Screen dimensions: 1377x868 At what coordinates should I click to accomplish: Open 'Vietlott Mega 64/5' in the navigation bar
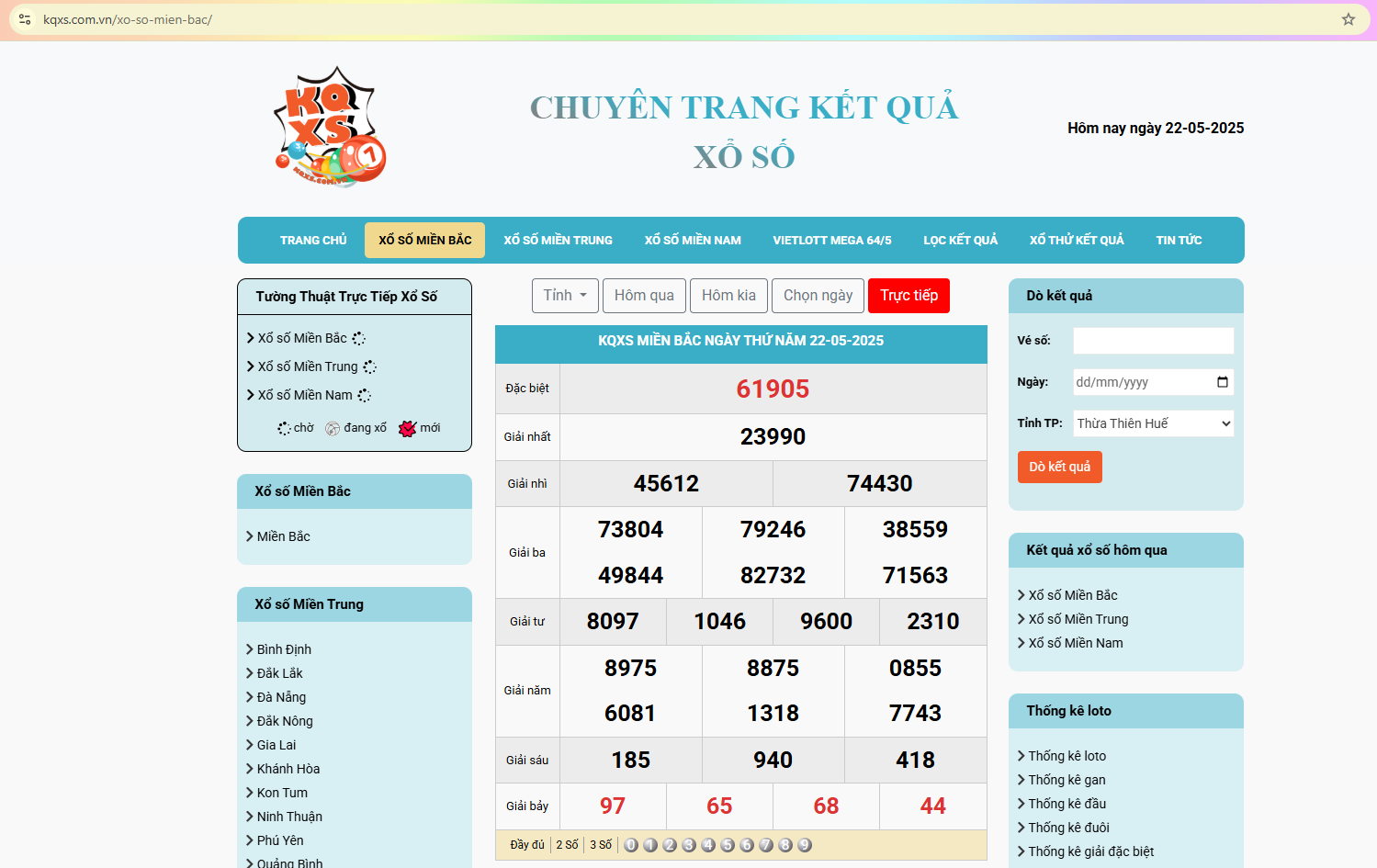831,241
